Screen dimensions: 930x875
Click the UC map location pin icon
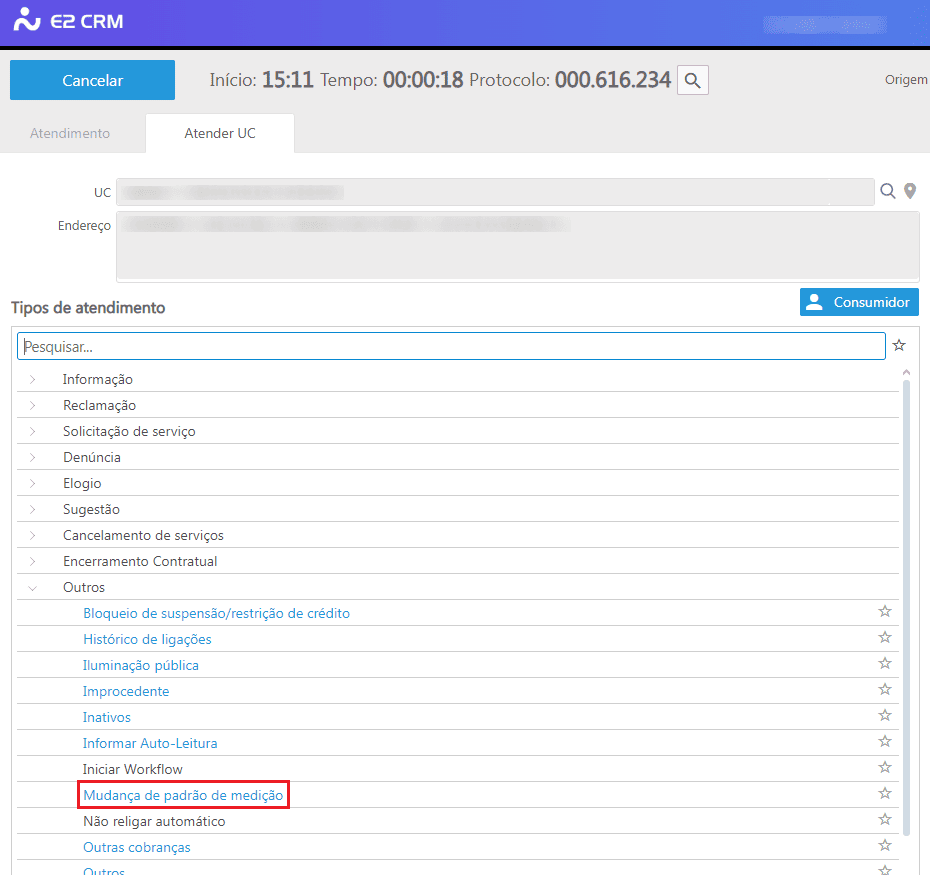point(910,191)
